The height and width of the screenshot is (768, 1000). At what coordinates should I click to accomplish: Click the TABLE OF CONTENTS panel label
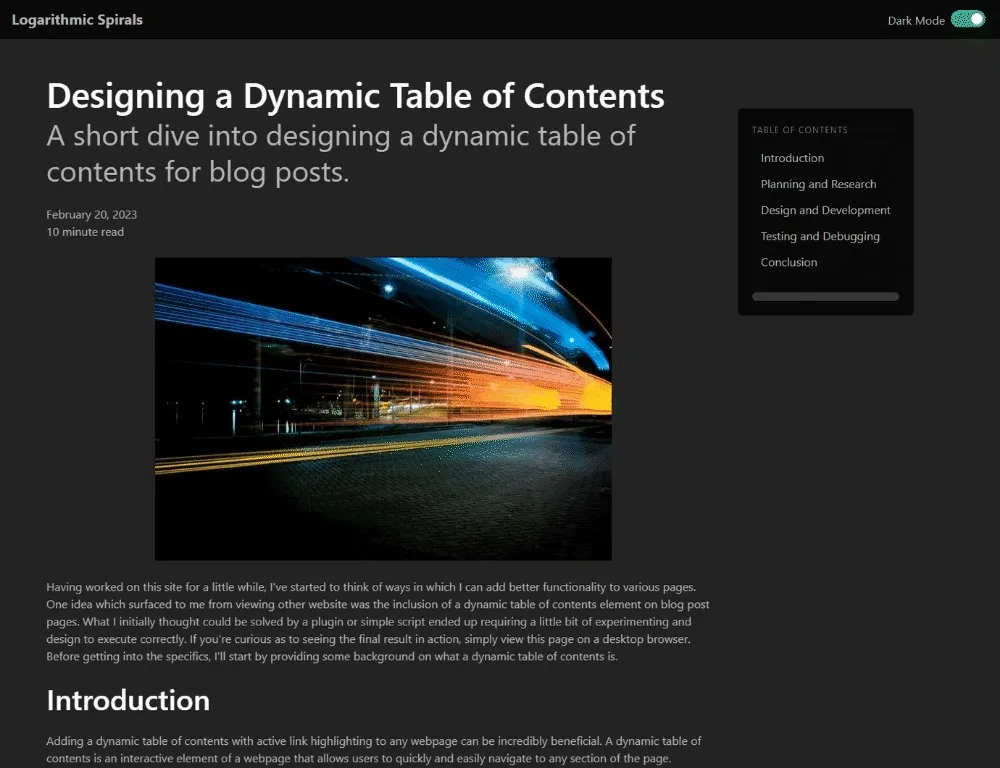[x=799, y=130]
